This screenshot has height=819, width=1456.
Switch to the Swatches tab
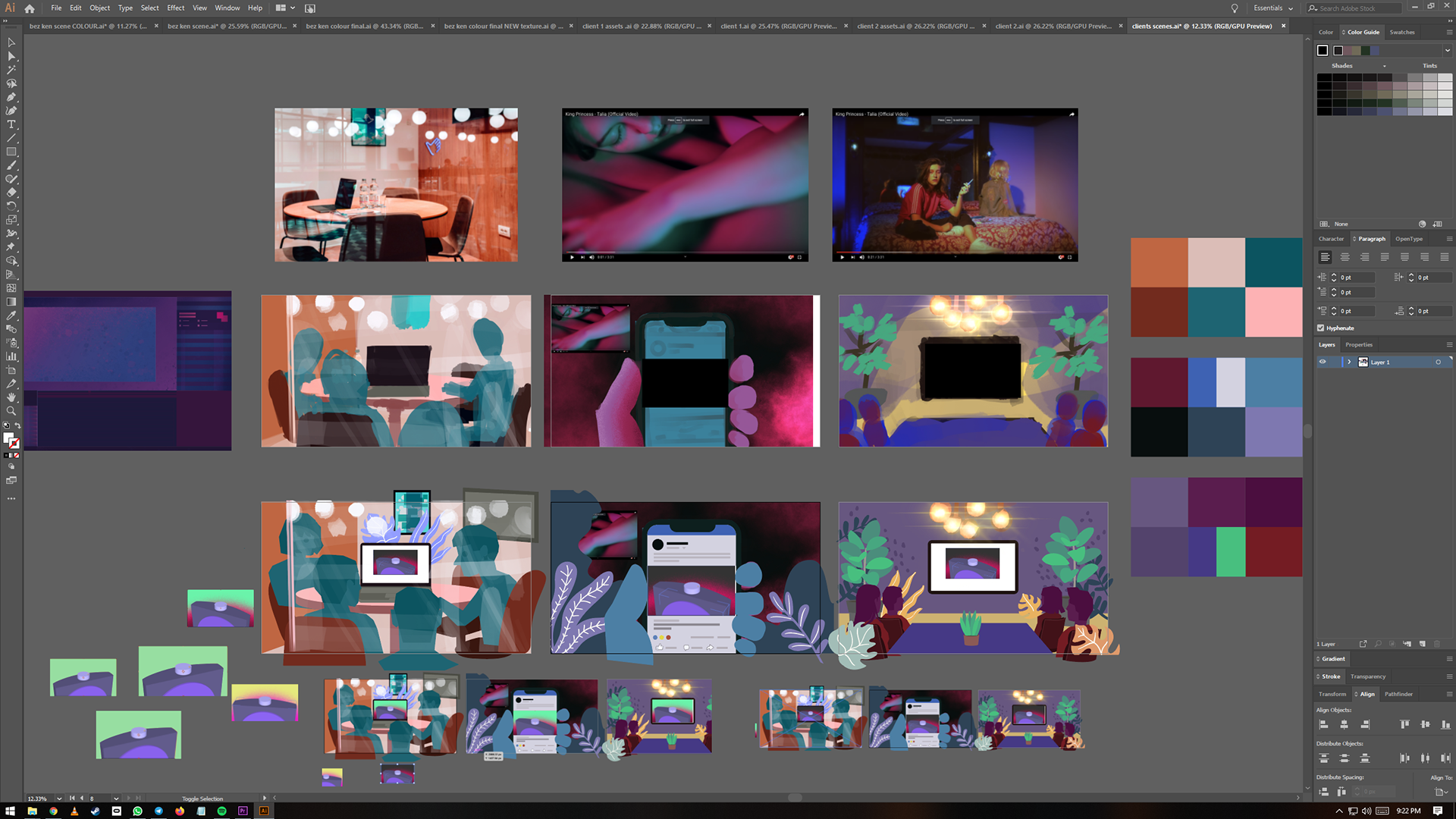coord(1402,32)
